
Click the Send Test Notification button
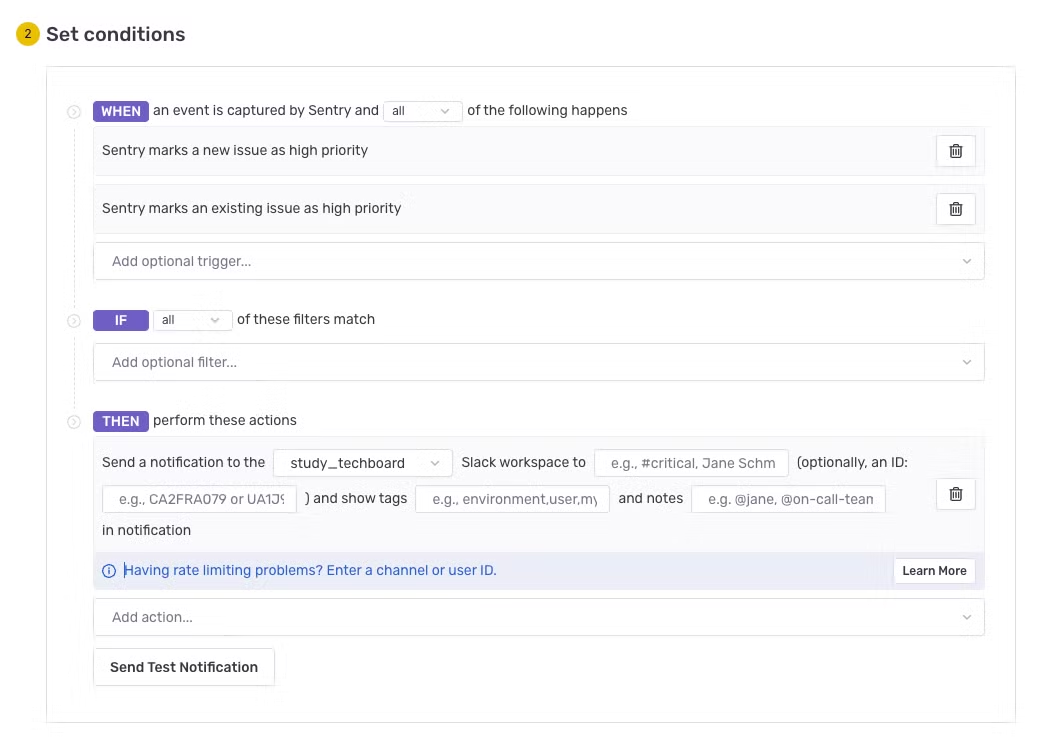point(184,667)
